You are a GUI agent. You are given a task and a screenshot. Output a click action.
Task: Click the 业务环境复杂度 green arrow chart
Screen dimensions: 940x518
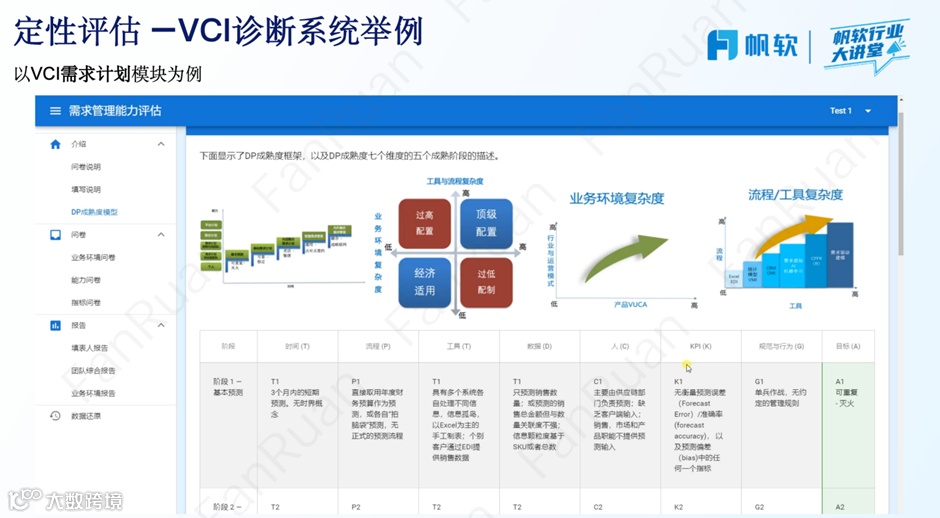(x=623, y=258)
